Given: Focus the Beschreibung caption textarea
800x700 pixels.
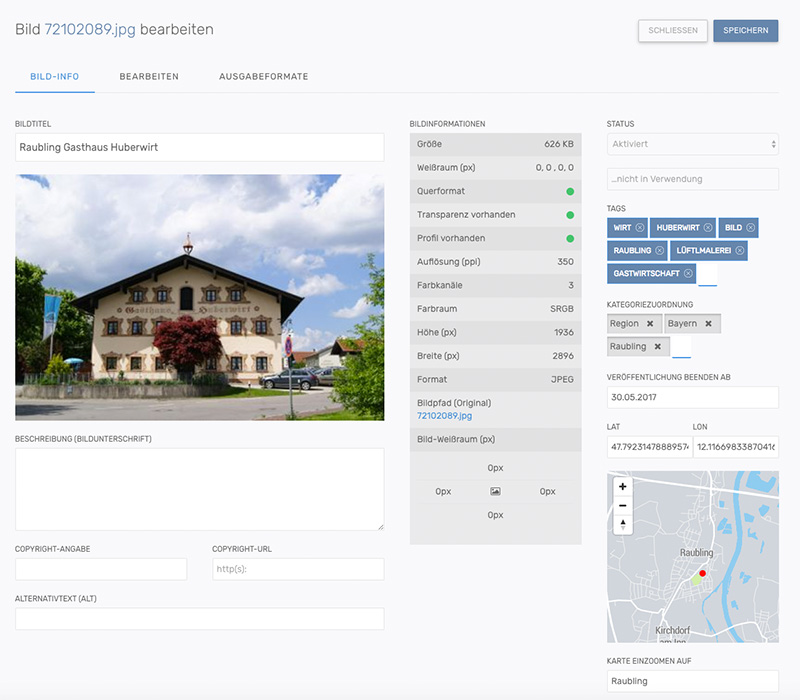Looking at the screenshot, I should (x=199, y=489).
